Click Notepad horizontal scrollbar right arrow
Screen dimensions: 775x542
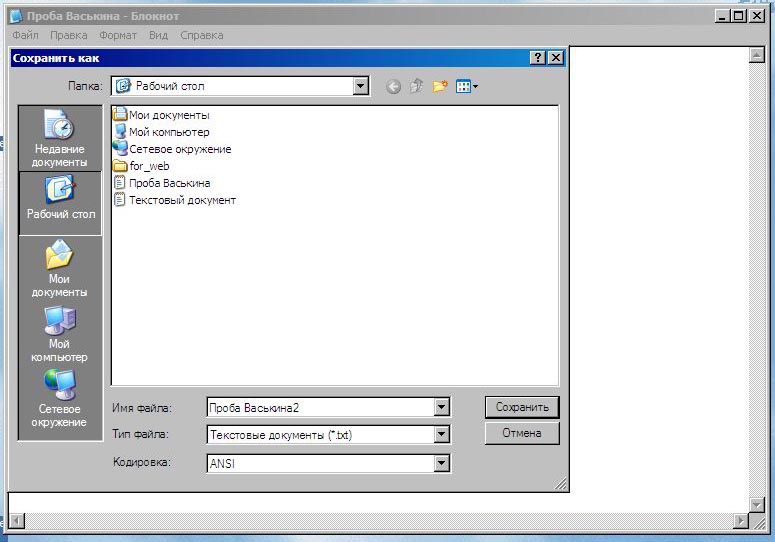coord(741,521)
